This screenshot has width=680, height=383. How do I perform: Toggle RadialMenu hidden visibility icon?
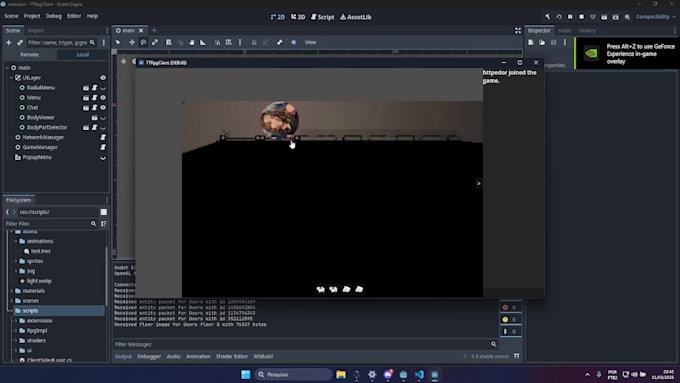(103, 88)
